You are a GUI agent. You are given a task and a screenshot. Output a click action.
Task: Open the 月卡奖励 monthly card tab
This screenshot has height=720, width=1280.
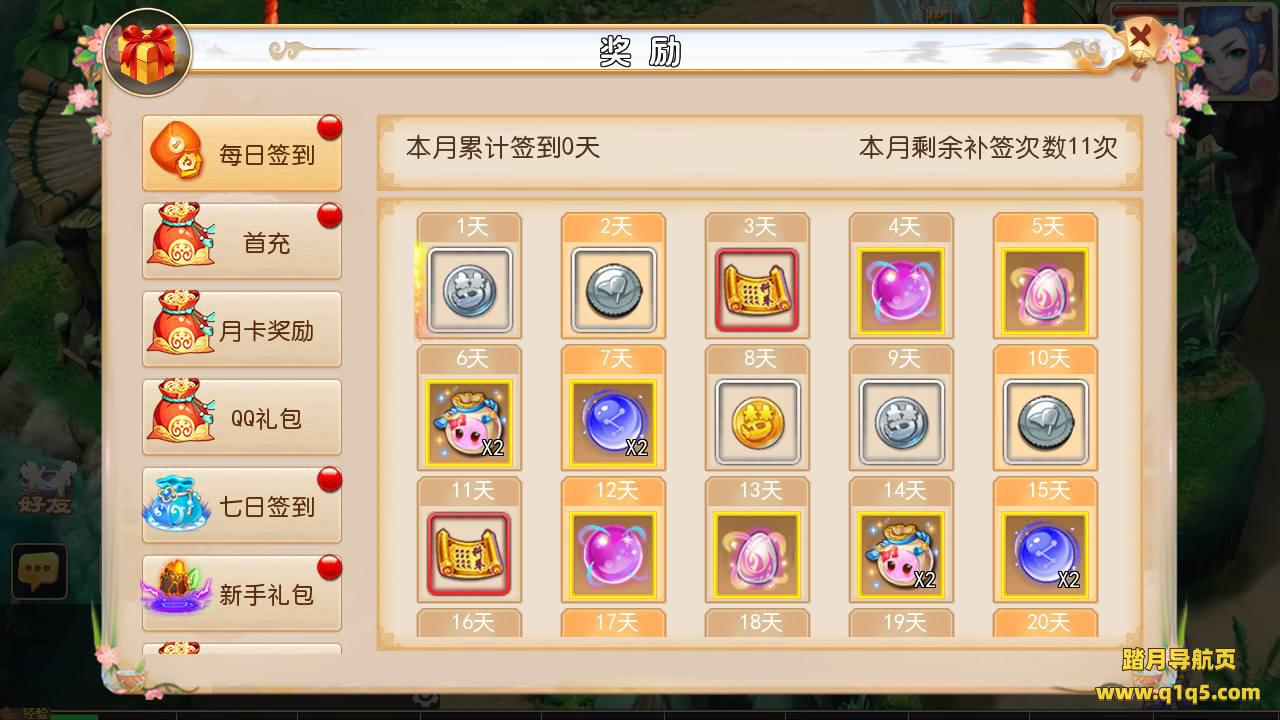pos(242,330)
